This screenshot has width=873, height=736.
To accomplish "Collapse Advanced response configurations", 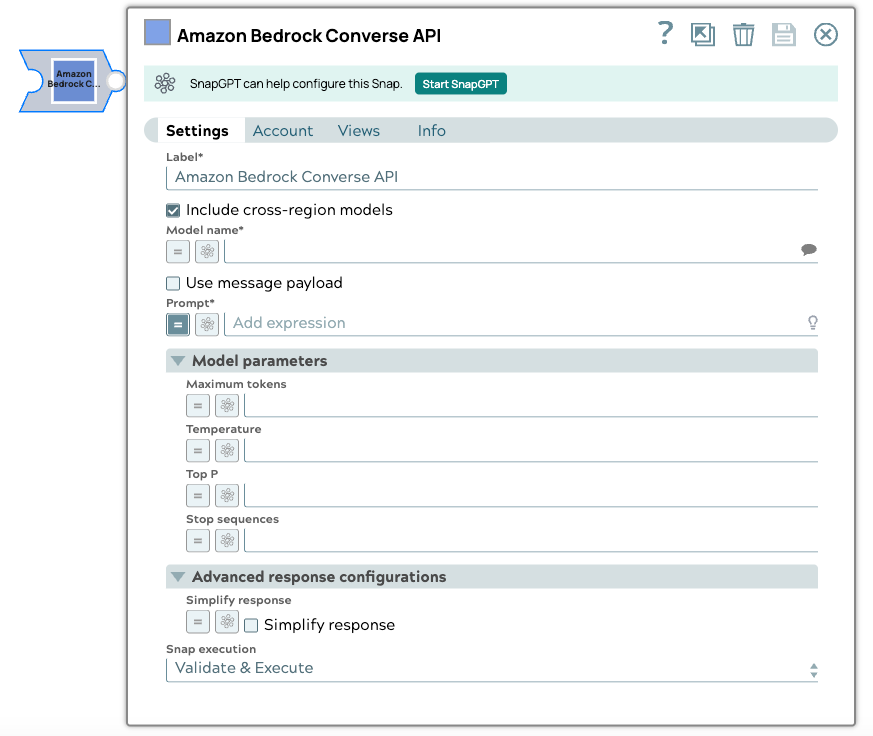I will point(178,576).
